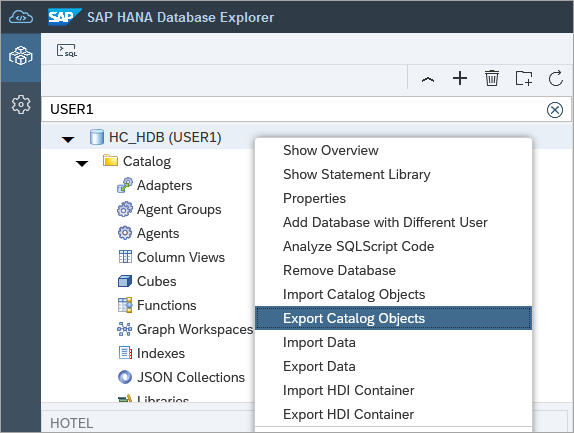Click the Cubes icon in catalog tree
The image size is (574, 433).
click(125, 281)
